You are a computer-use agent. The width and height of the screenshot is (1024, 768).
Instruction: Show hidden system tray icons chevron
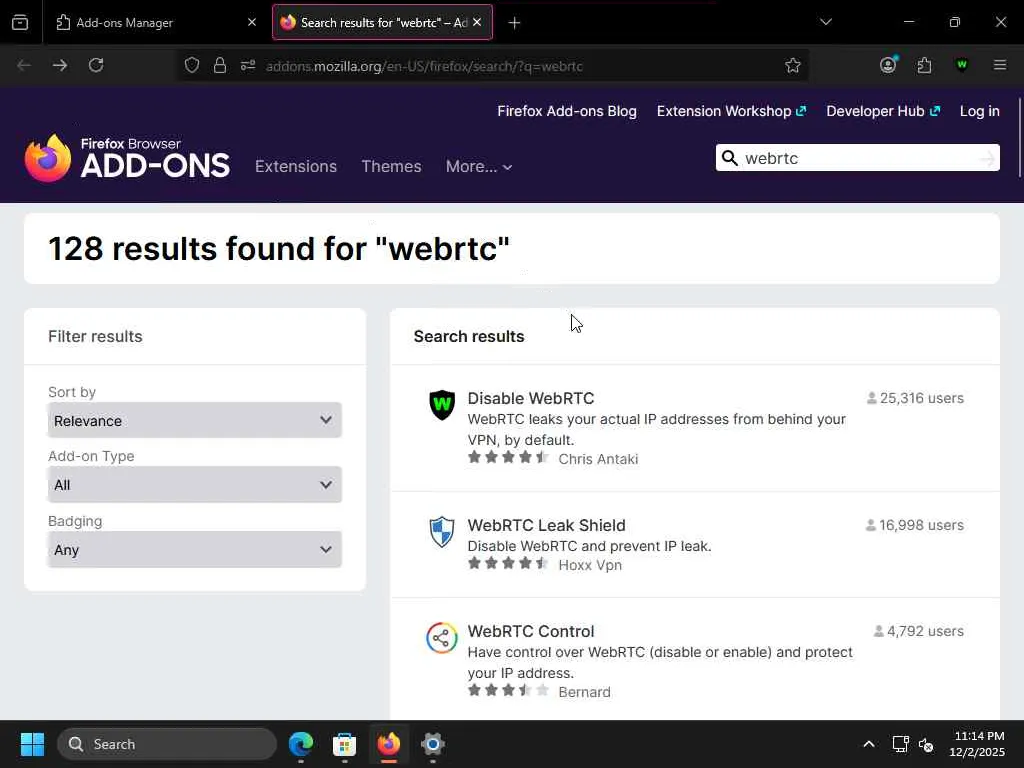(x=869, y=744)
